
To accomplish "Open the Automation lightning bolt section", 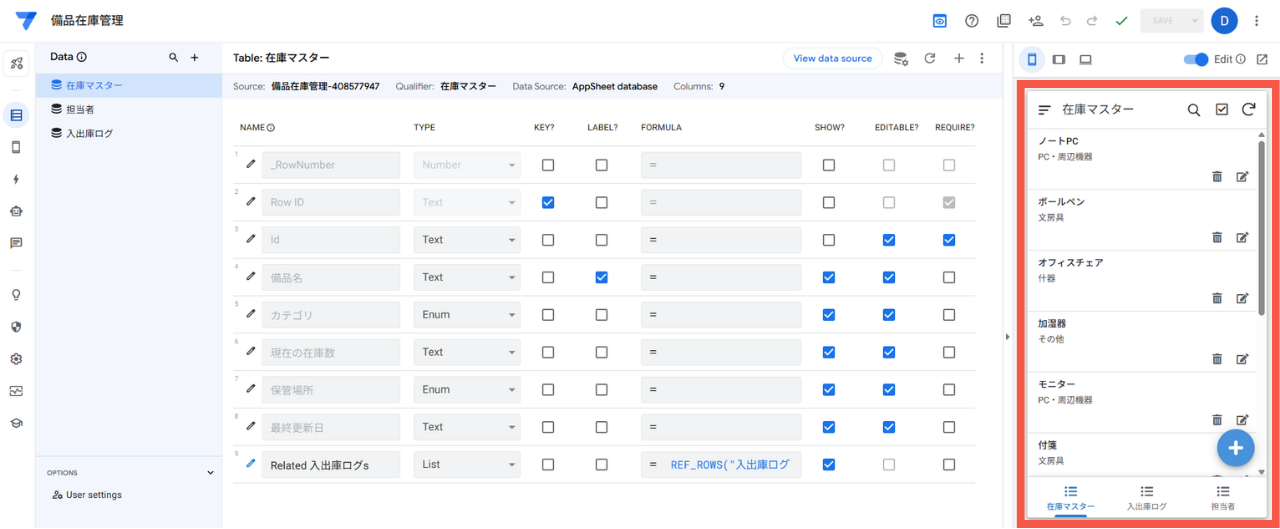I will tap(16, 179).
